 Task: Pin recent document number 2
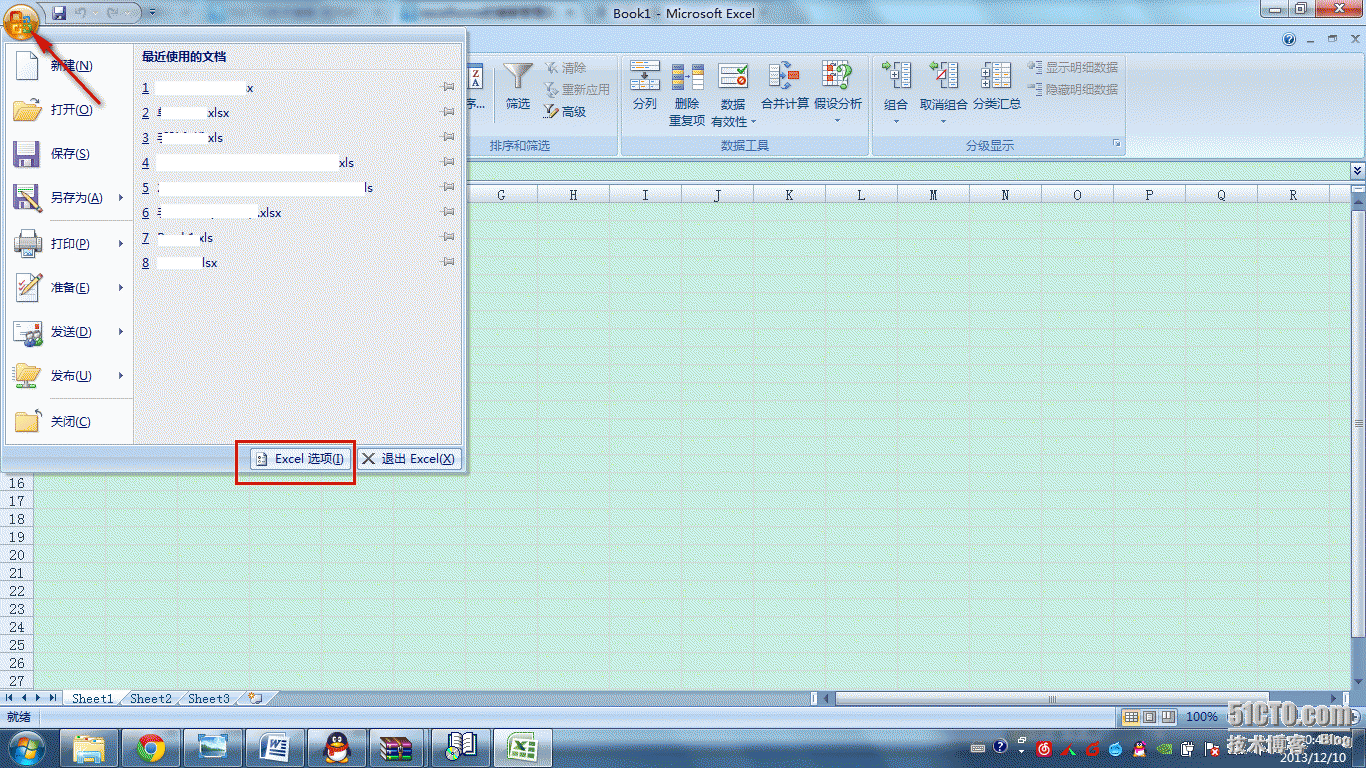pyautogui.click(x=448, y=113)
